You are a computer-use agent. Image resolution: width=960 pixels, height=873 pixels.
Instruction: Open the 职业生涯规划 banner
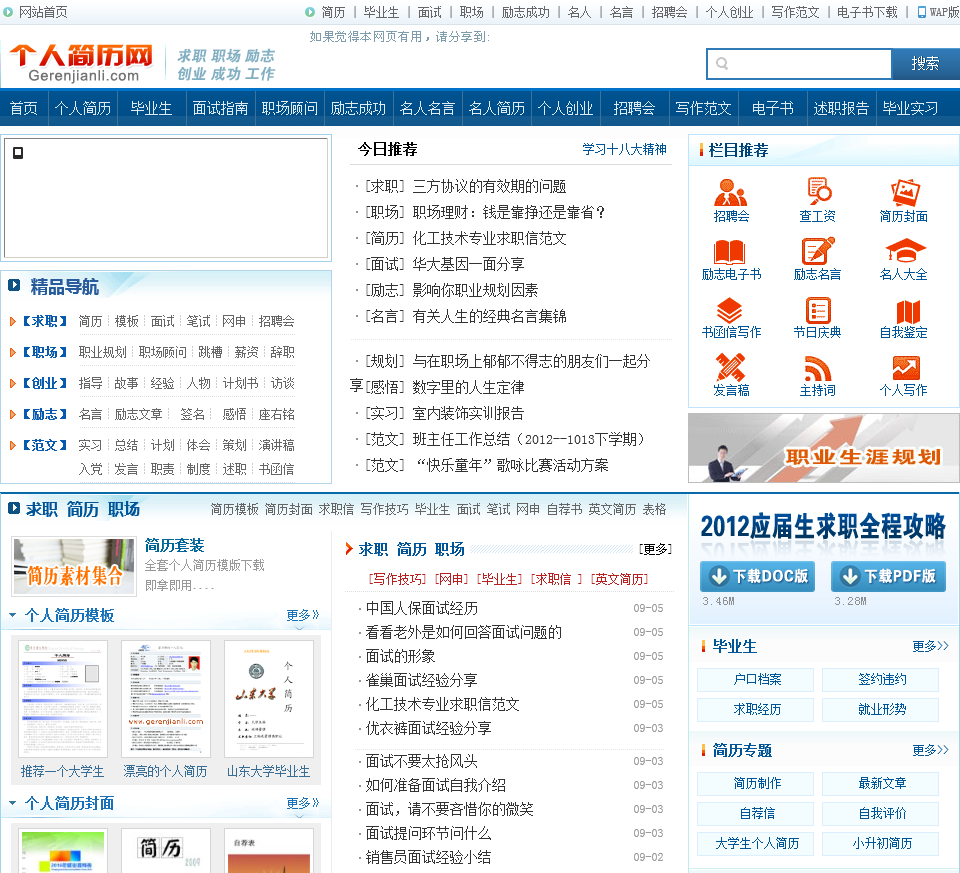pyautogui.click(x=823, y=448)
